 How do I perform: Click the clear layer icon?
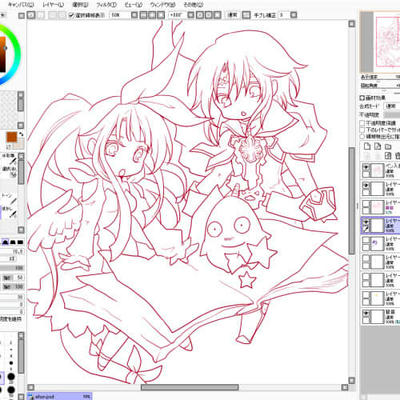388,156
